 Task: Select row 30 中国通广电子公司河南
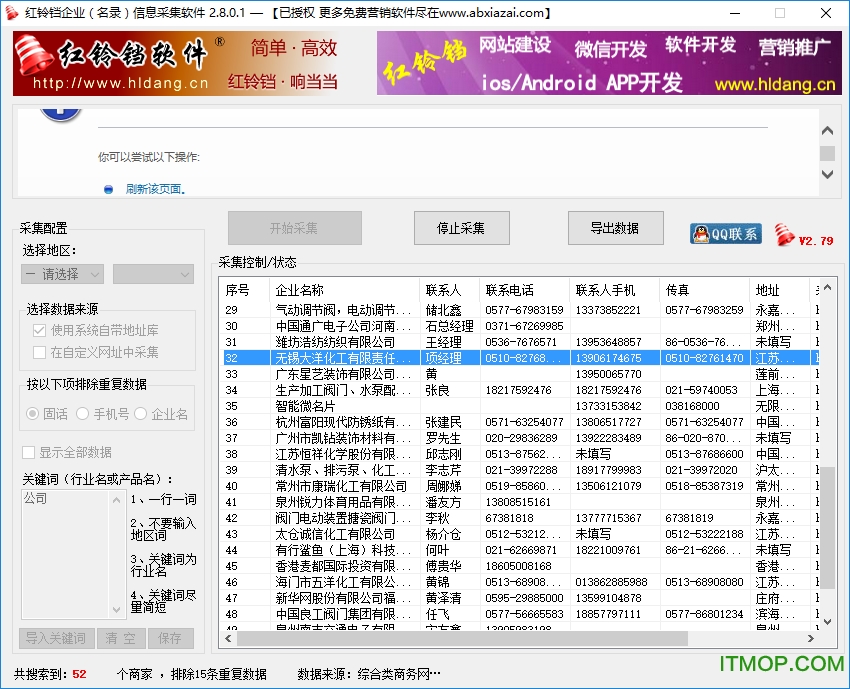[x=520, y=326]
